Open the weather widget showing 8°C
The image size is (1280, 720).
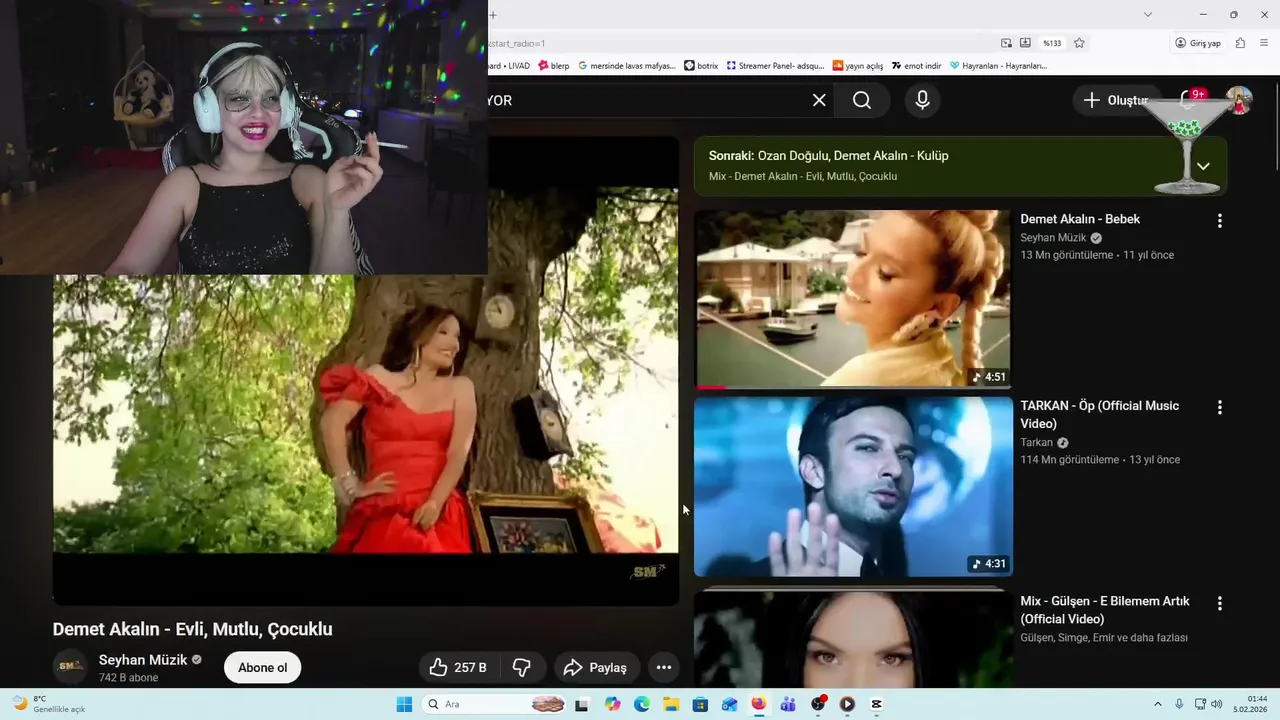click(48, 704)
